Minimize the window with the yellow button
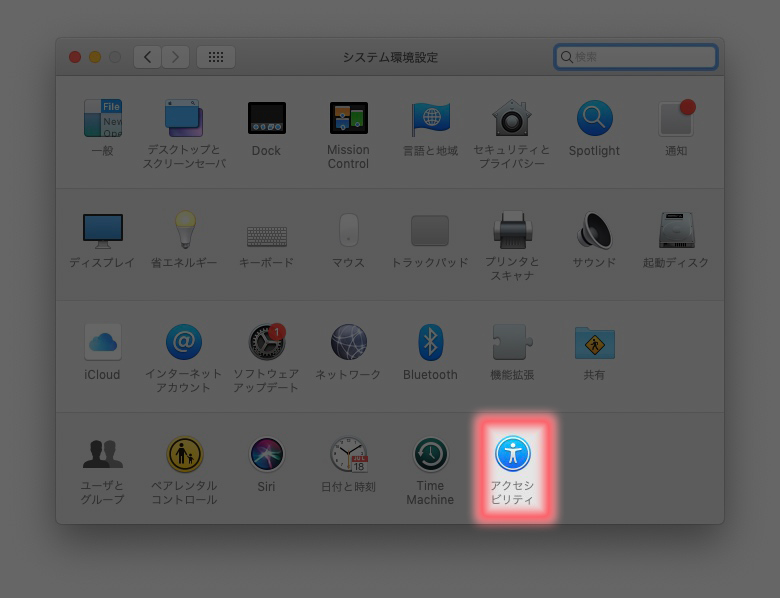Screen dimensions: 780x598 click(x=95, y=57)
